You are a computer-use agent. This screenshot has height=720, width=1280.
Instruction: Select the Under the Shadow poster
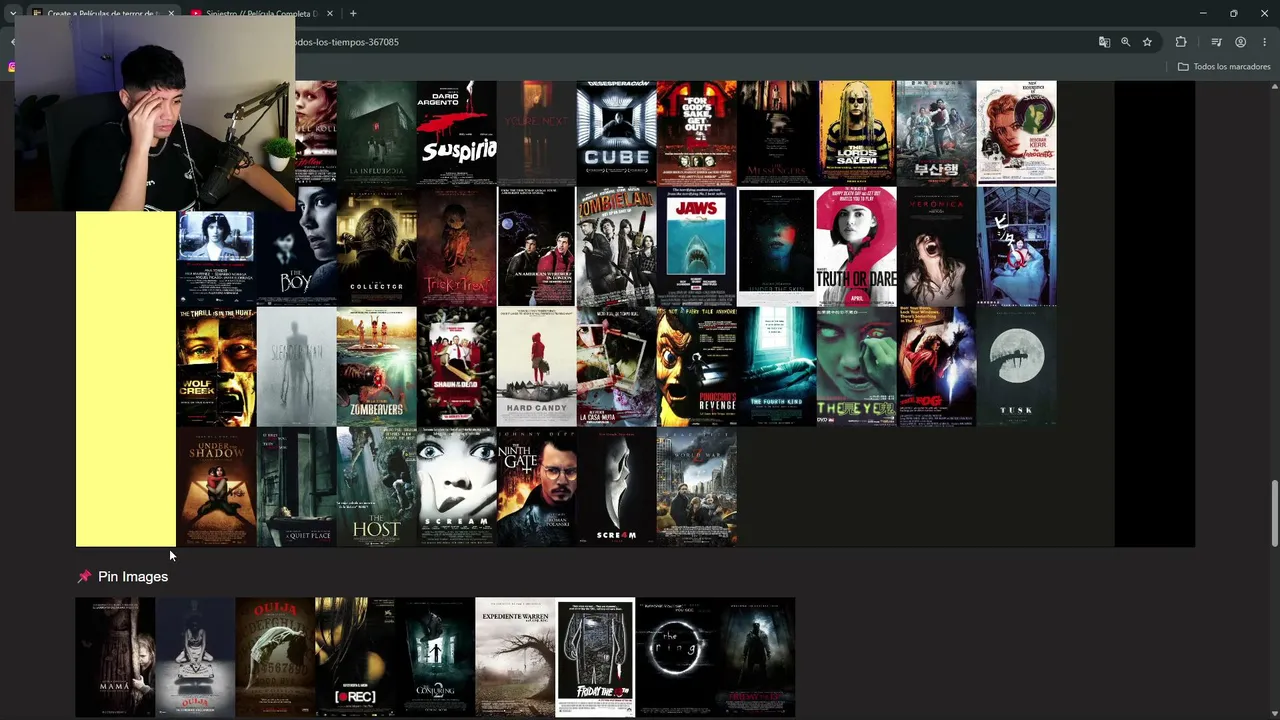pos(216,487)
